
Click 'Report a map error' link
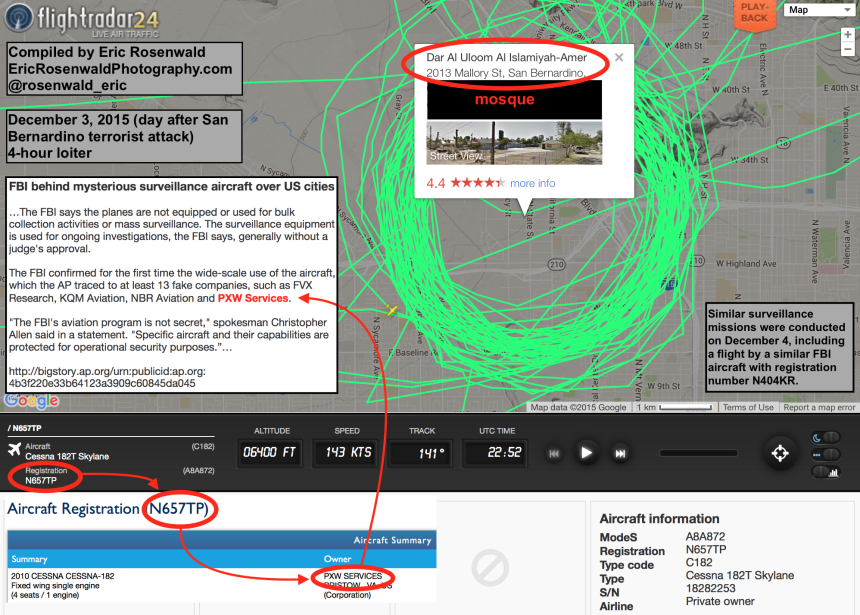coord(819,408)
